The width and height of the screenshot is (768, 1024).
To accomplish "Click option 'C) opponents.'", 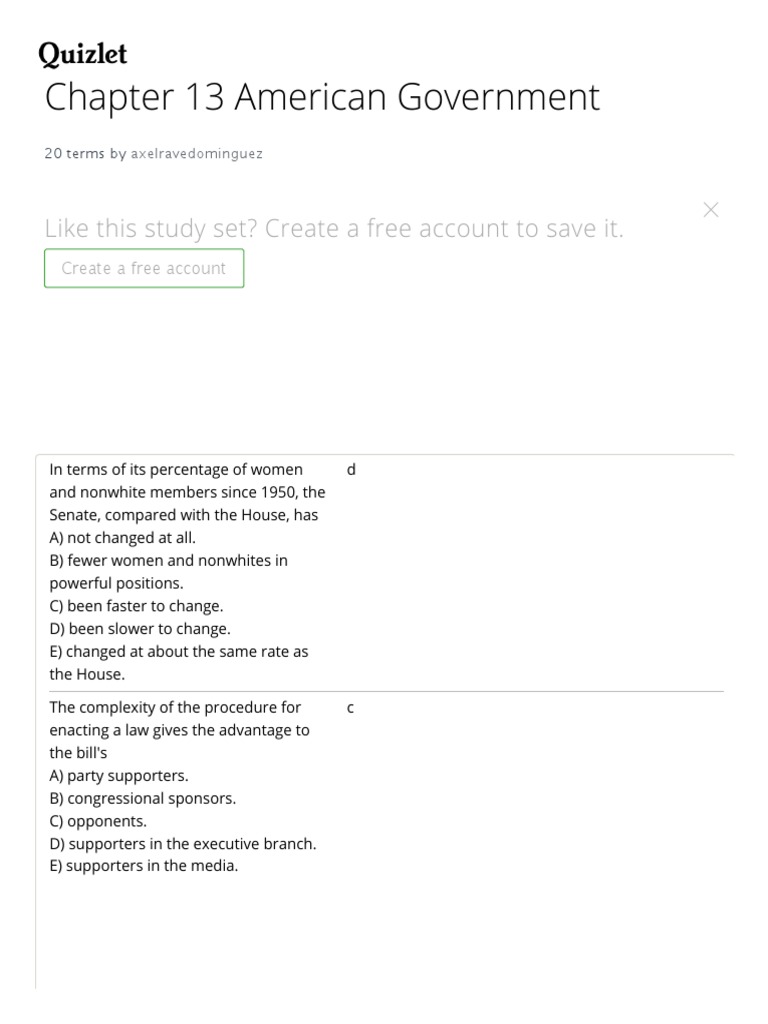I will [98, 821].
